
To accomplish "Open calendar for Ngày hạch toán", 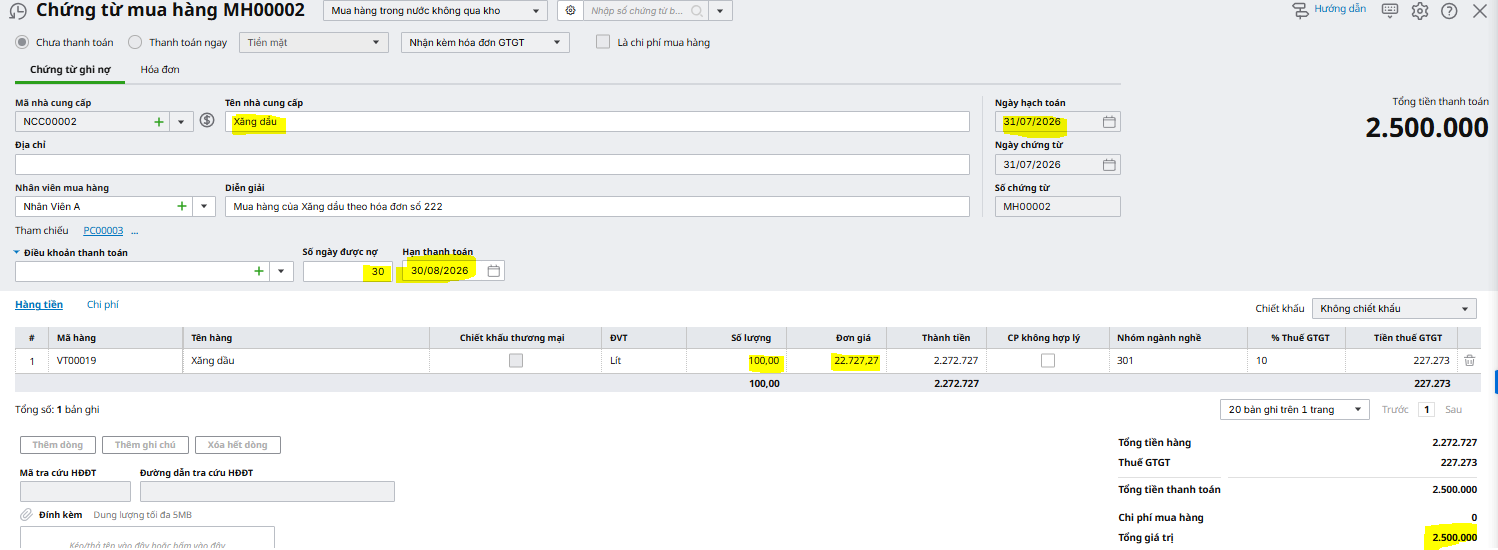I will tap(1109, 122).
